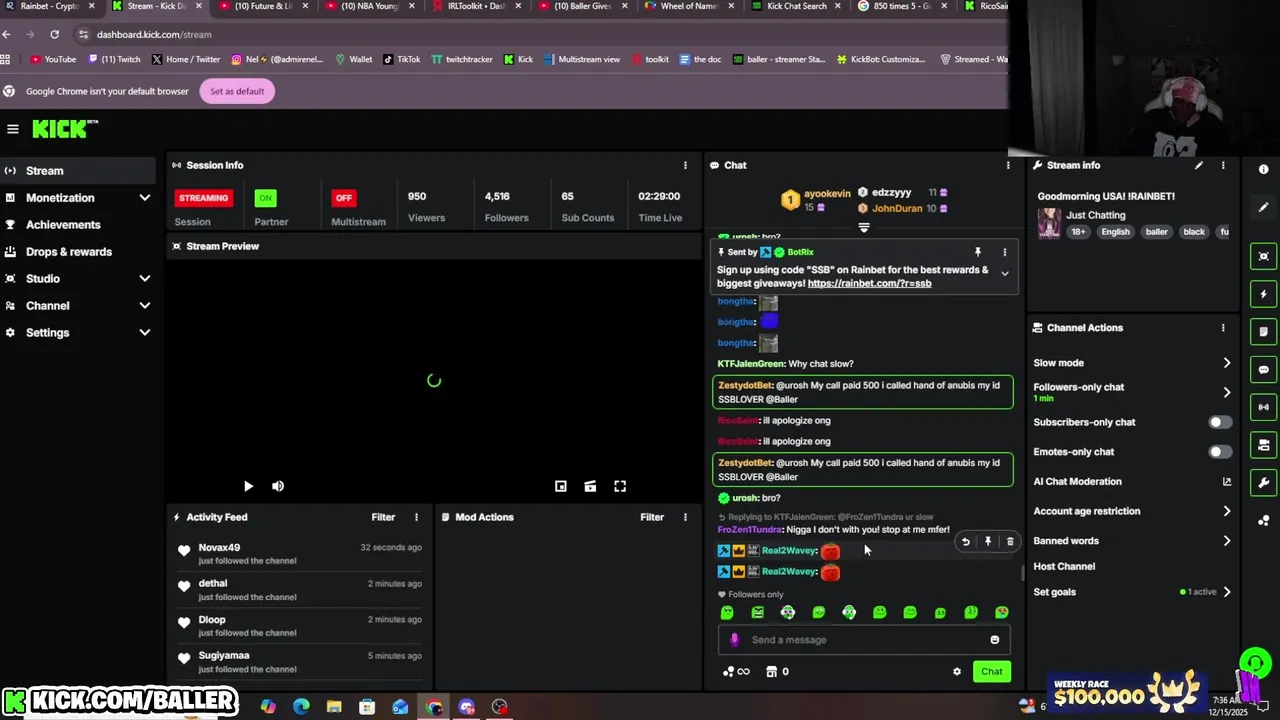This screenshot has height=720, width=1280.
Task: Open Followers-only chat options
Action: [1132, 391]
